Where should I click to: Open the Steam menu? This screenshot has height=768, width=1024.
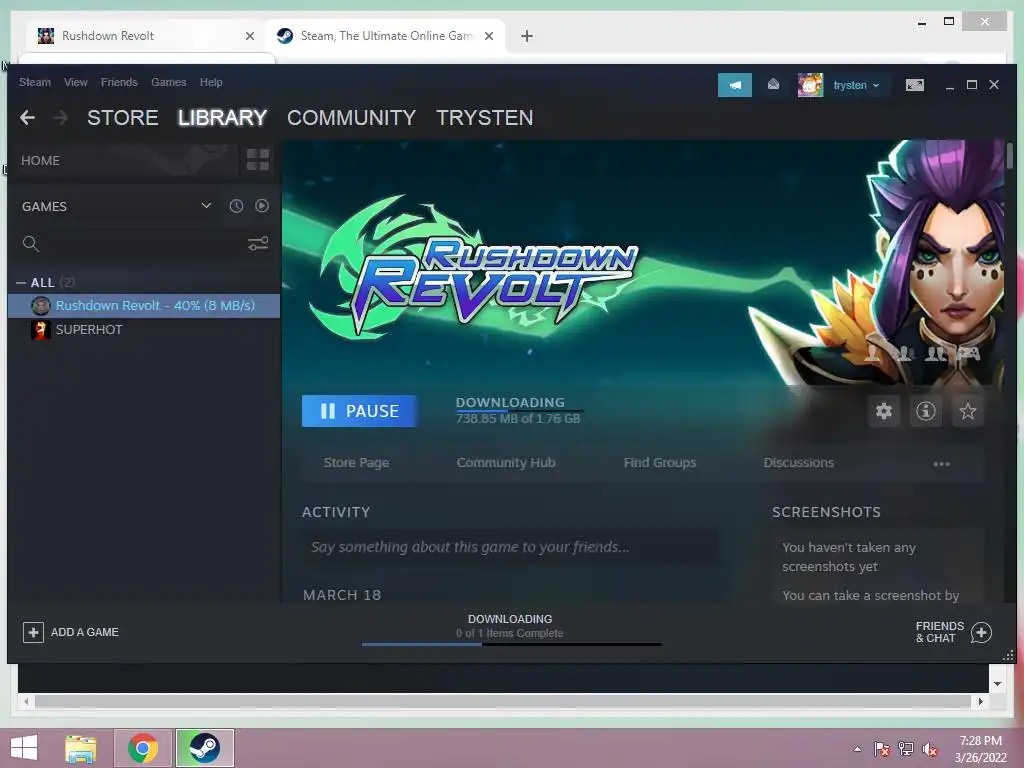(x=35, y=82)
